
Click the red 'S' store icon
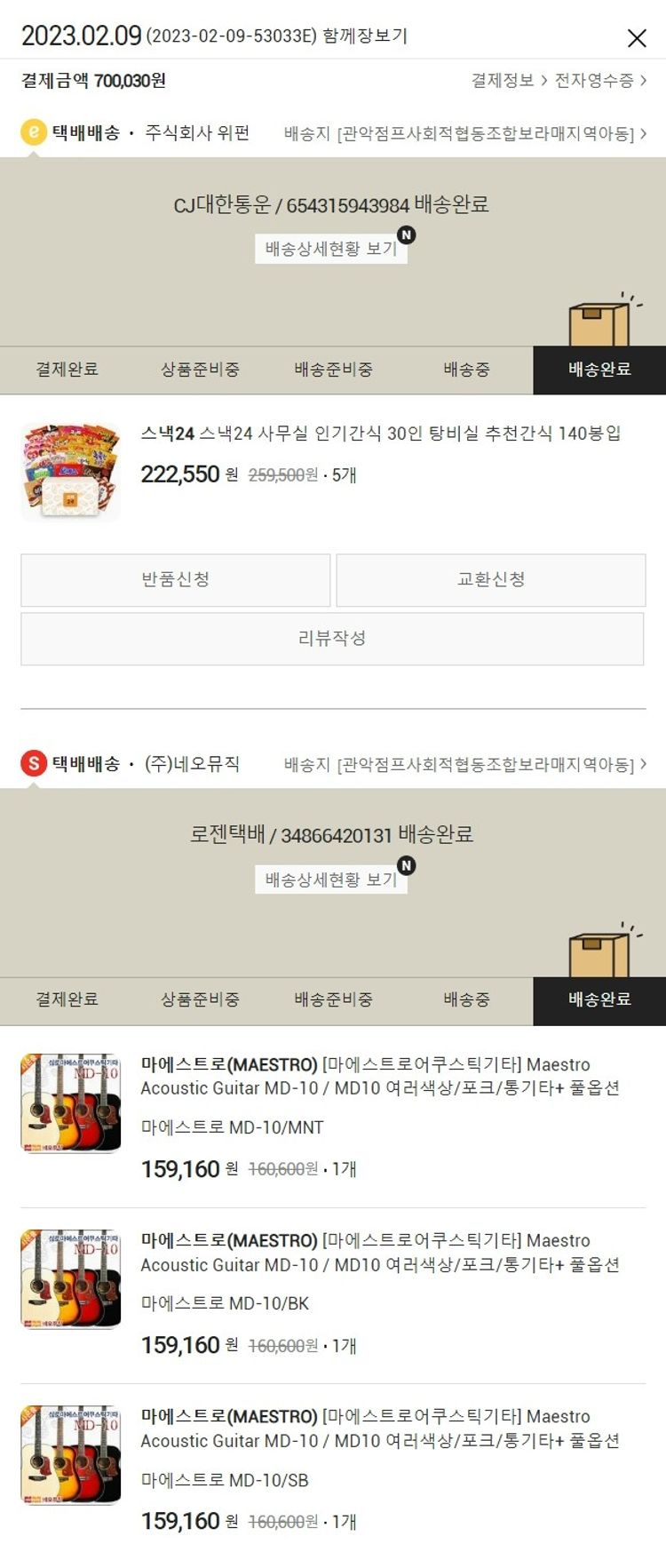tap(34, 763)
